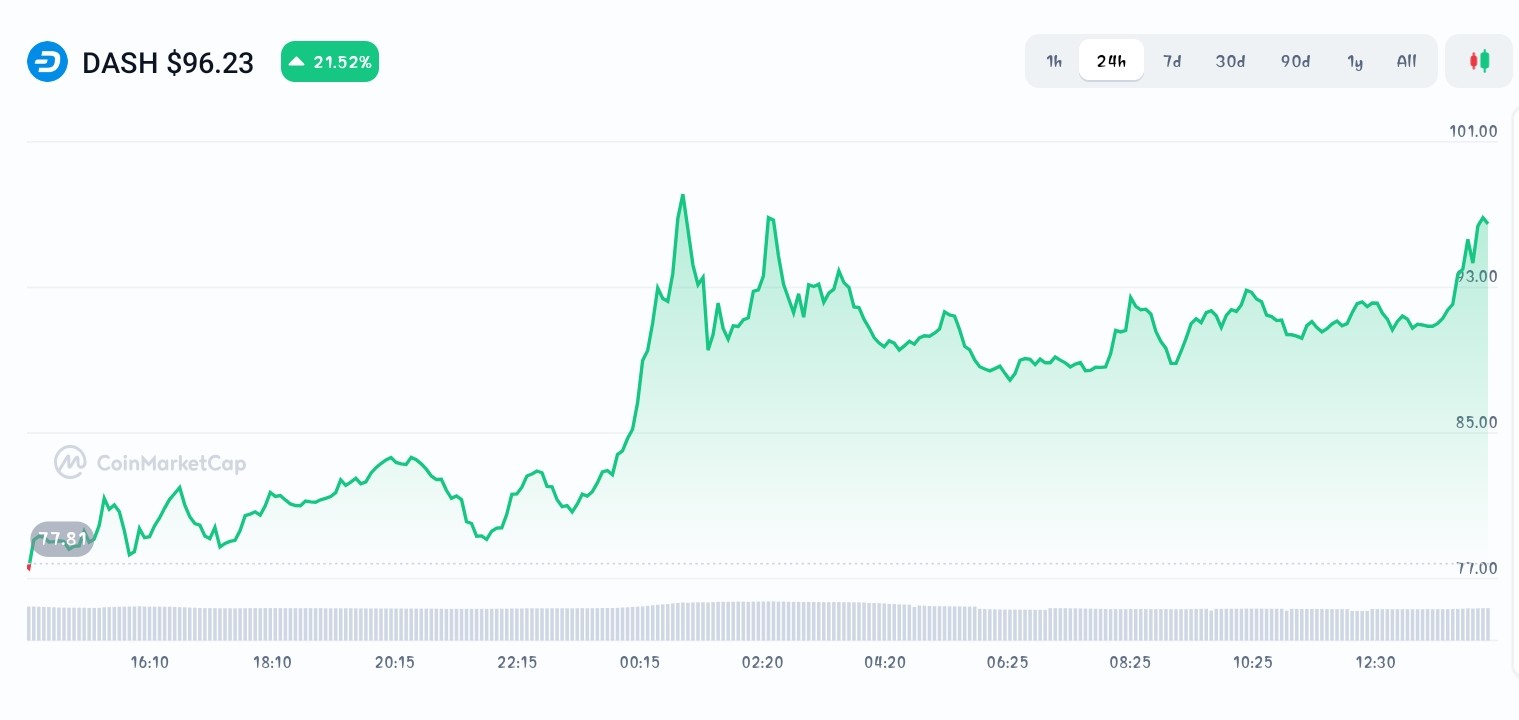
Task: Click the 02:20 time axis label
Action: 762,662
